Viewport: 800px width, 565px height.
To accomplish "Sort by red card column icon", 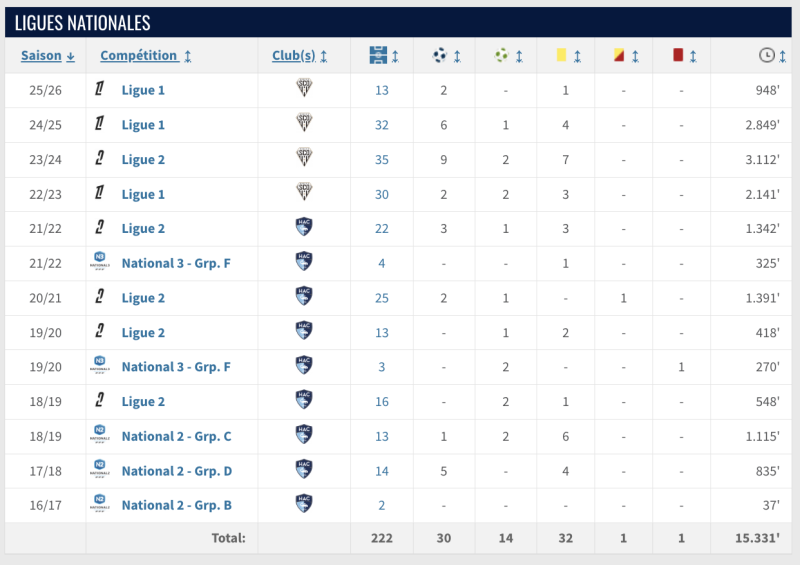I will [678, 56].
